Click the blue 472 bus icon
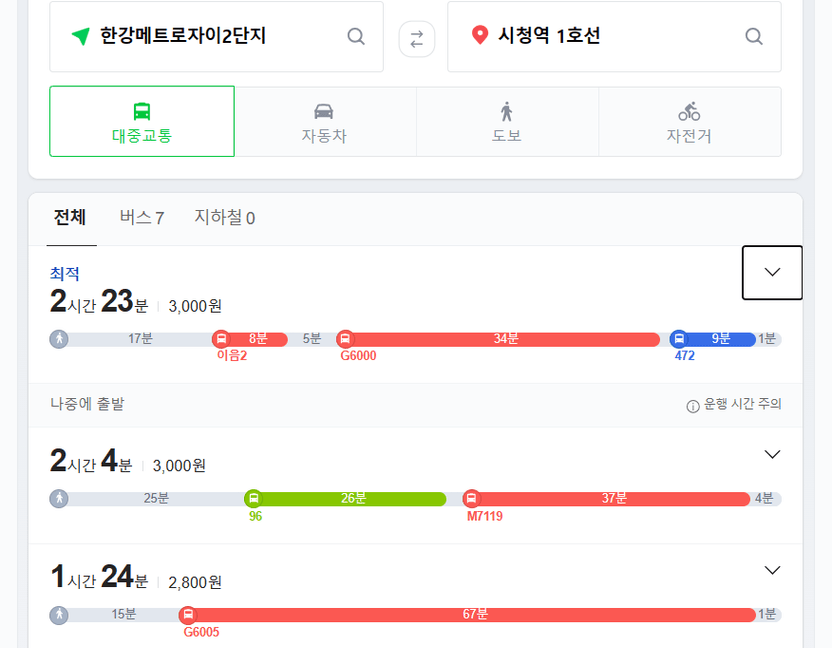This screenshot has height=648, width=832. [x=679, y=339]
